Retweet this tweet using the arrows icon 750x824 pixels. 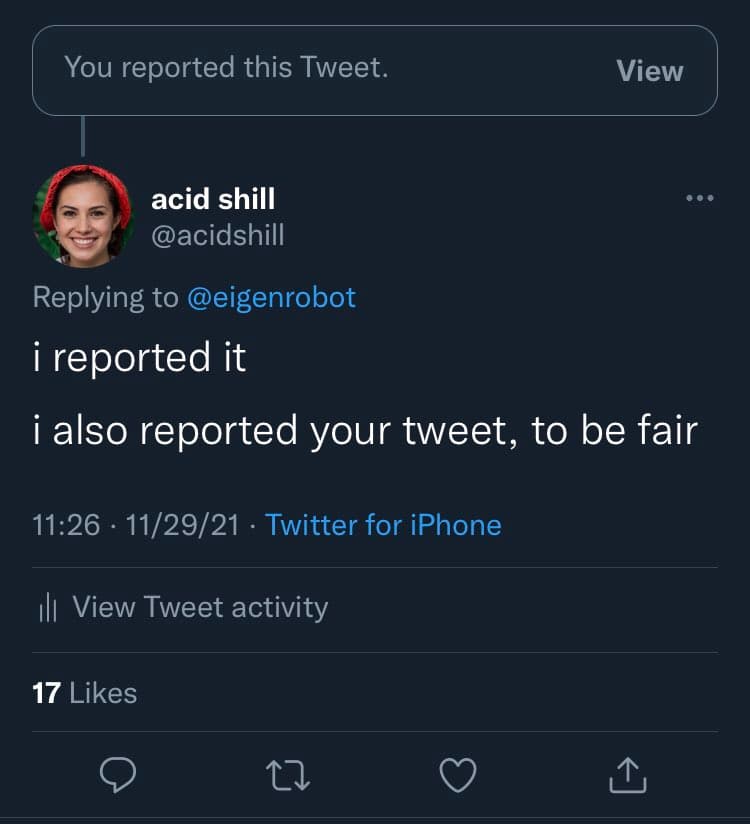tap(289, 774)
